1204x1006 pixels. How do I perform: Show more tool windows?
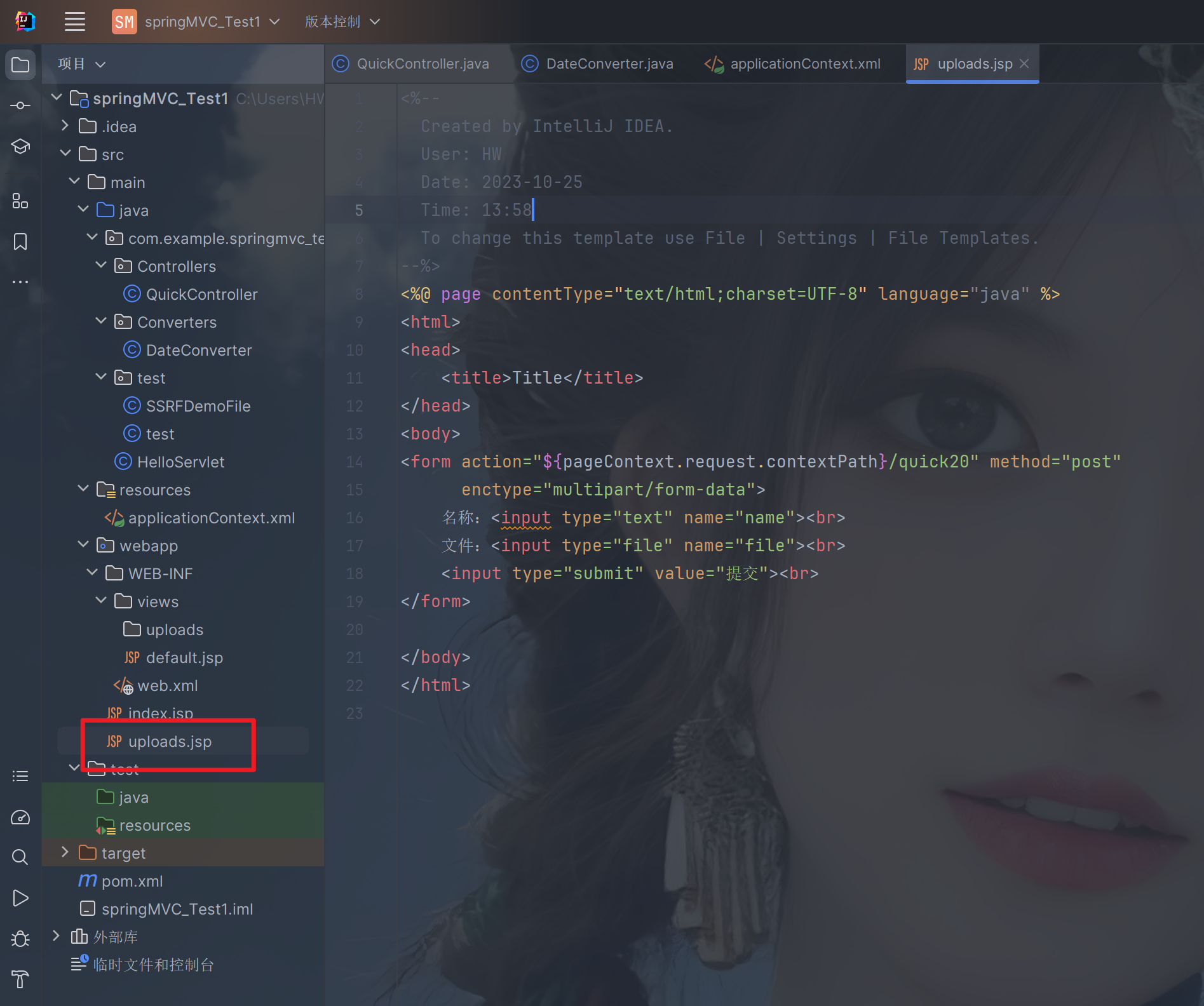(20, 281)
